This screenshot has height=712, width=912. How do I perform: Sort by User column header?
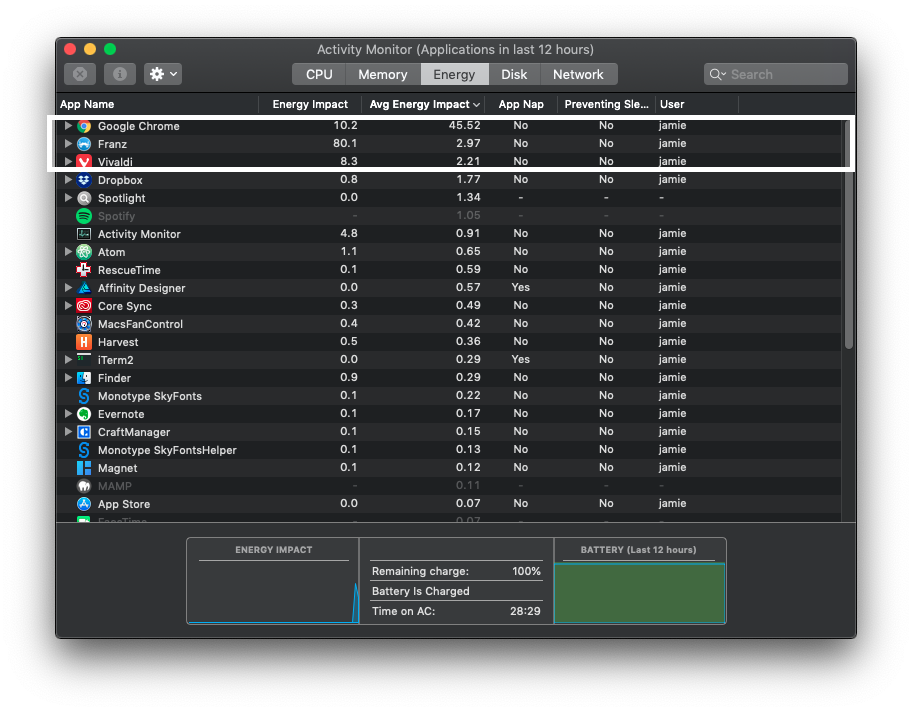pyautogui.click(x=697, y=105)
